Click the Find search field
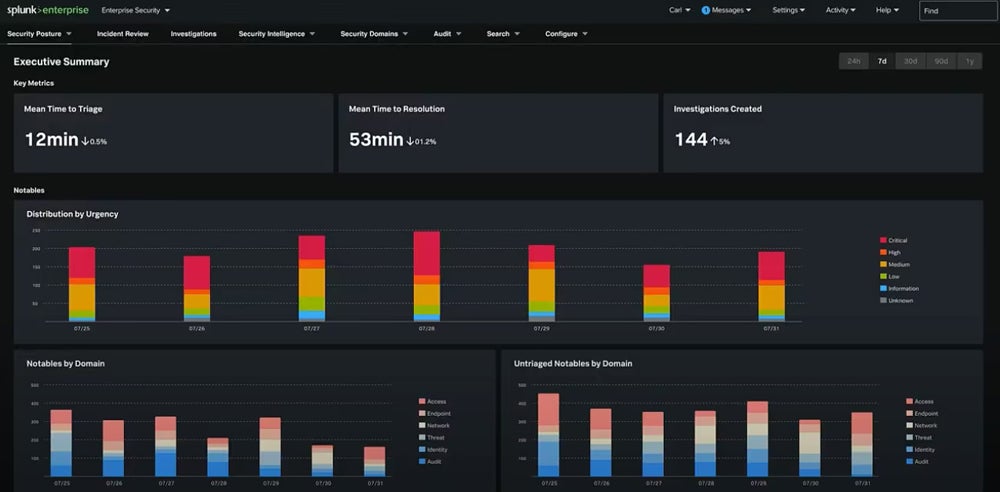 click(x=957, y=11)
